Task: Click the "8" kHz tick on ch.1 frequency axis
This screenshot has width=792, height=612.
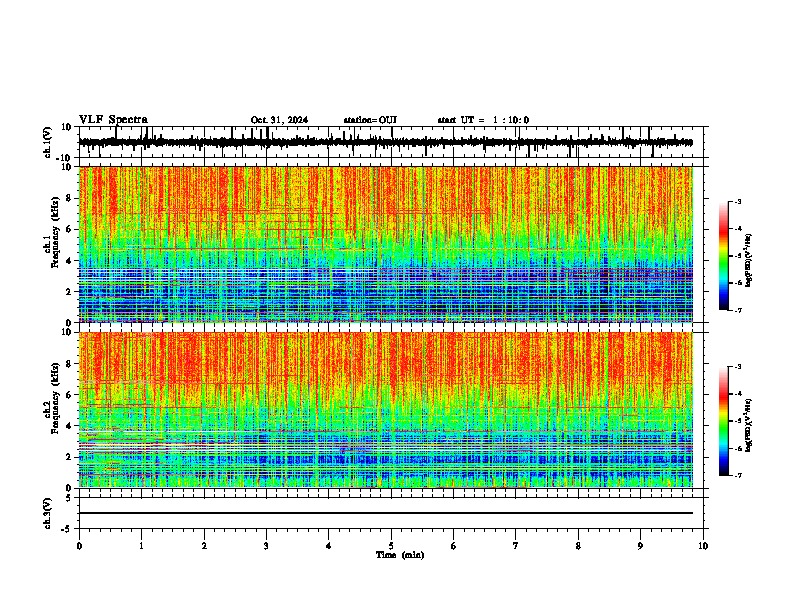Action: point(69,198)
